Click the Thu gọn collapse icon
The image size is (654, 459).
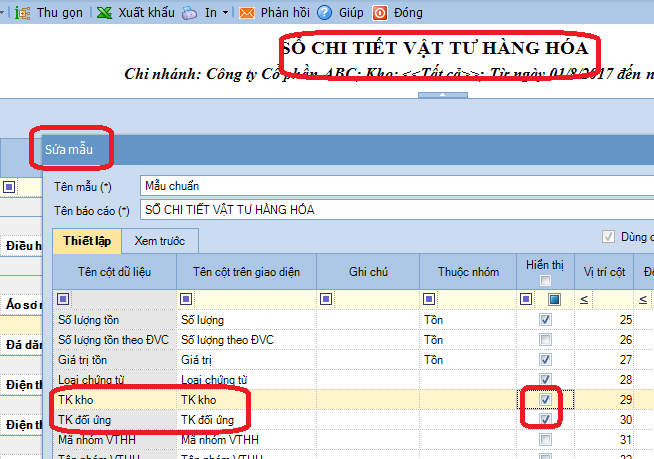coord(21,13)
